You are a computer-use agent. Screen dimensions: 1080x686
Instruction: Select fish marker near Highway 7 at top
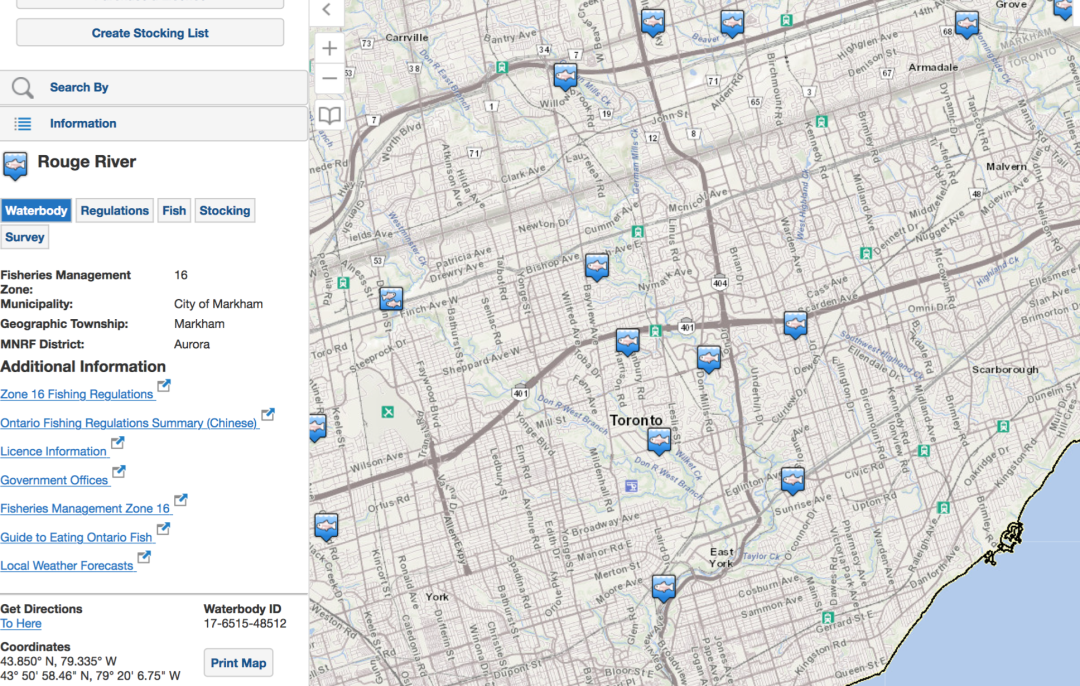click(x=565, y=76)
